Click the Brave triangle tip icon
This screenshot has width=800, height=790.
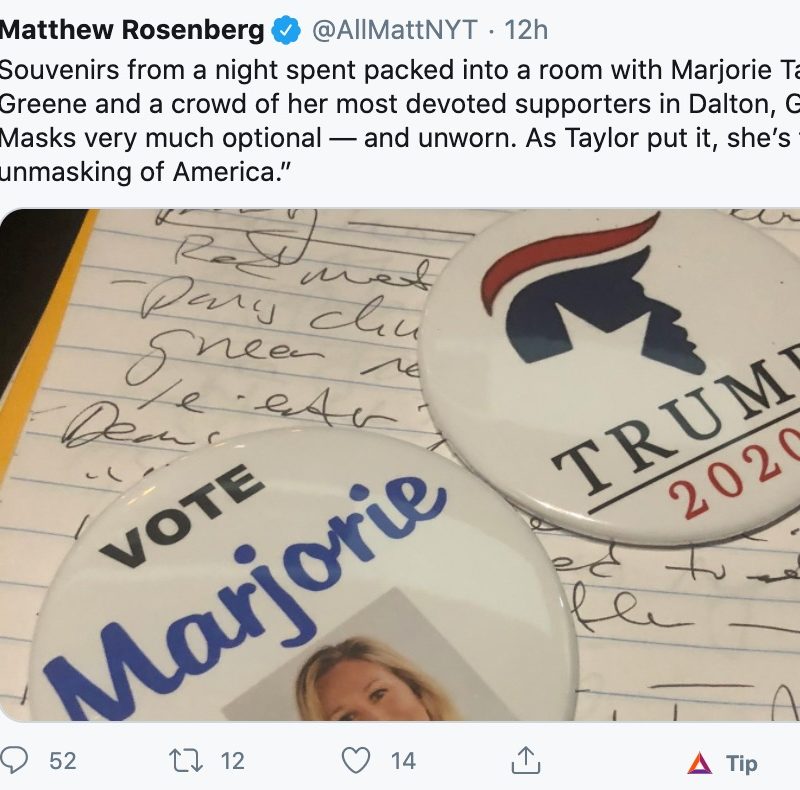(x=699, y=763)
